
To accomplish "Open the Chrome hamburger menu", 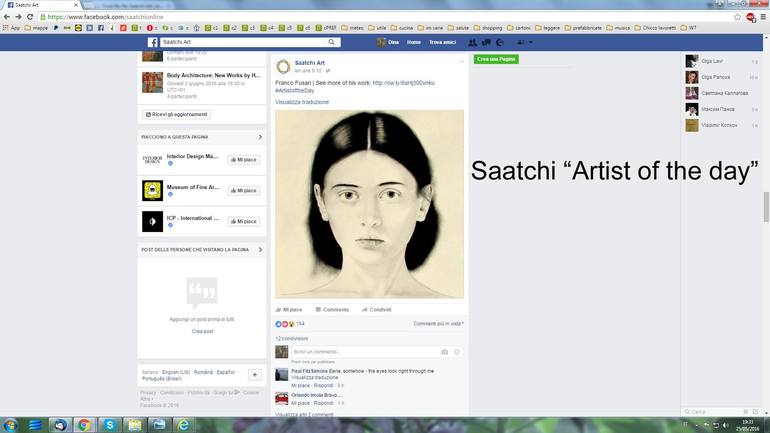I will [763, 17].
